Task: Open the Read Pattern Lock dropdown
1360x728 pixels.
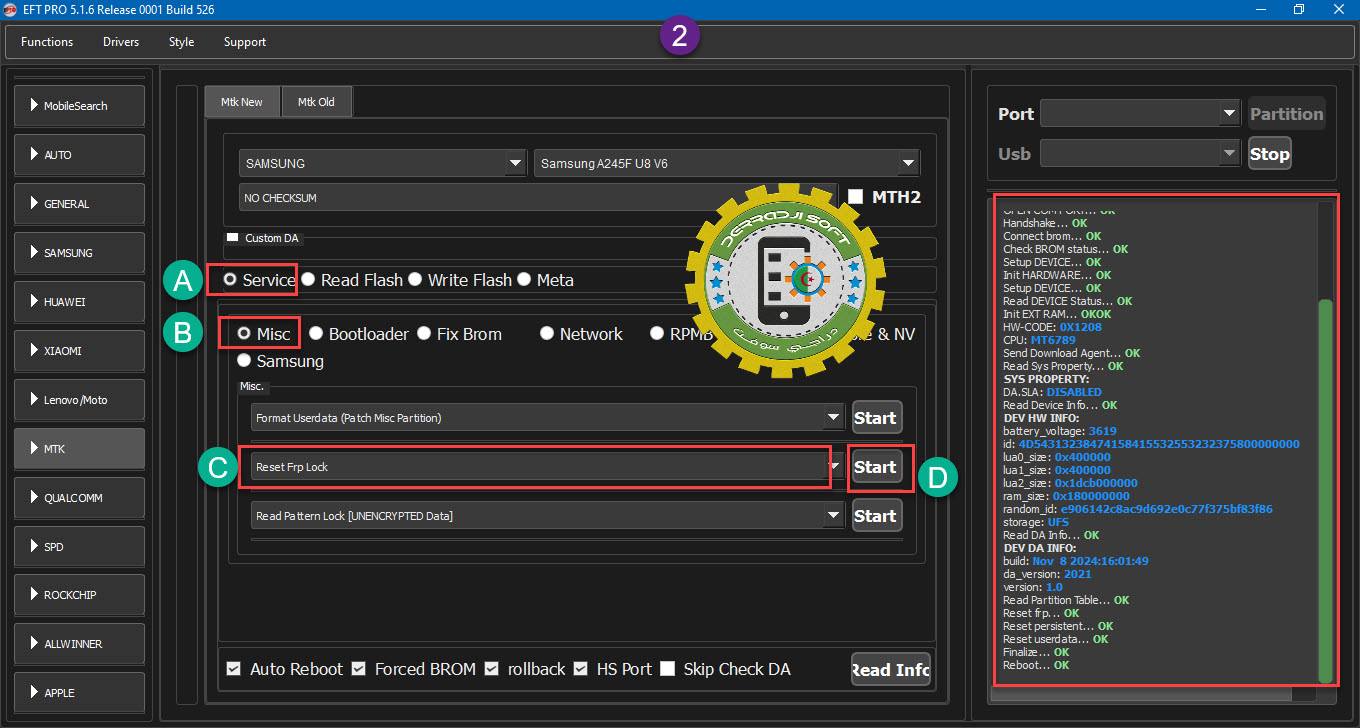Action: click(547, 516)
